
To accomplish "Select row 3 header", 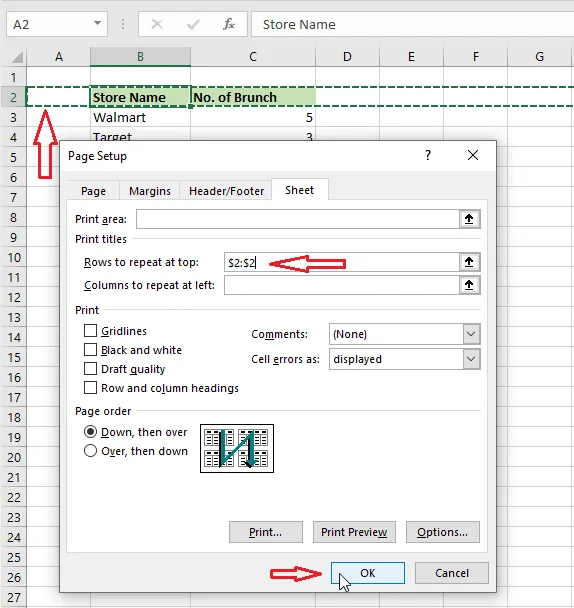I will (13, 117).
